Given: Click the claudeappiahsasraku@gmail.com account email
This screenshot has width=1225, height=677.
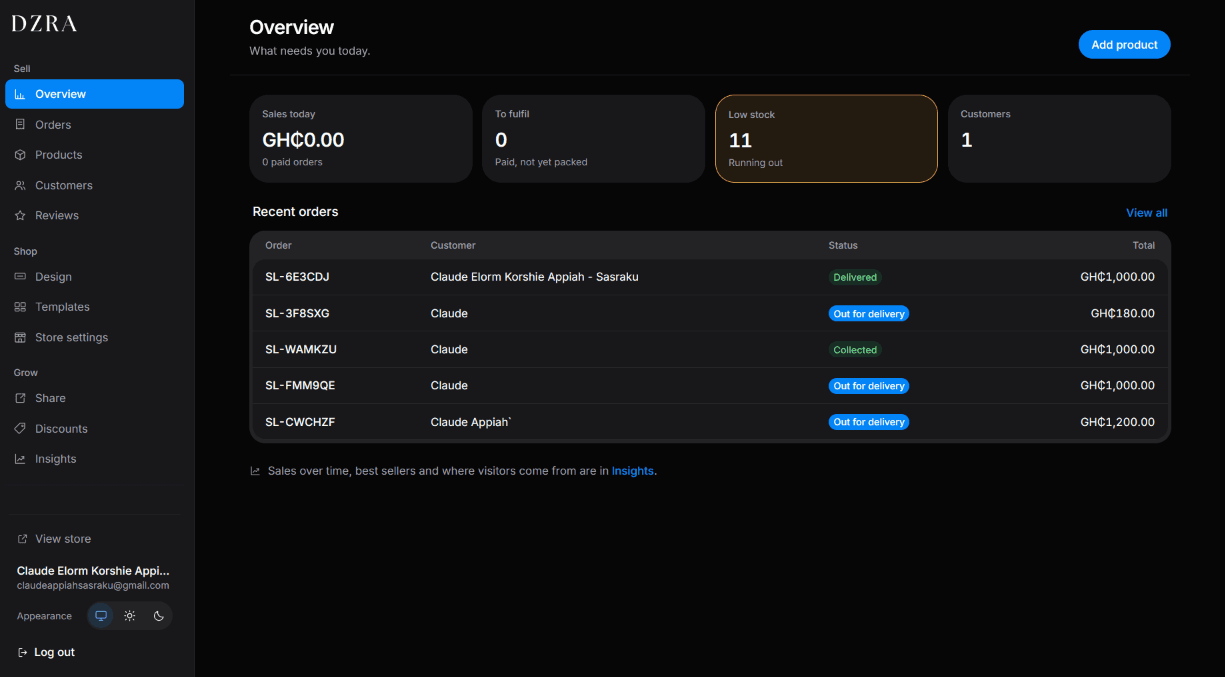Looking at the screenshot, I should pos(93,586).
